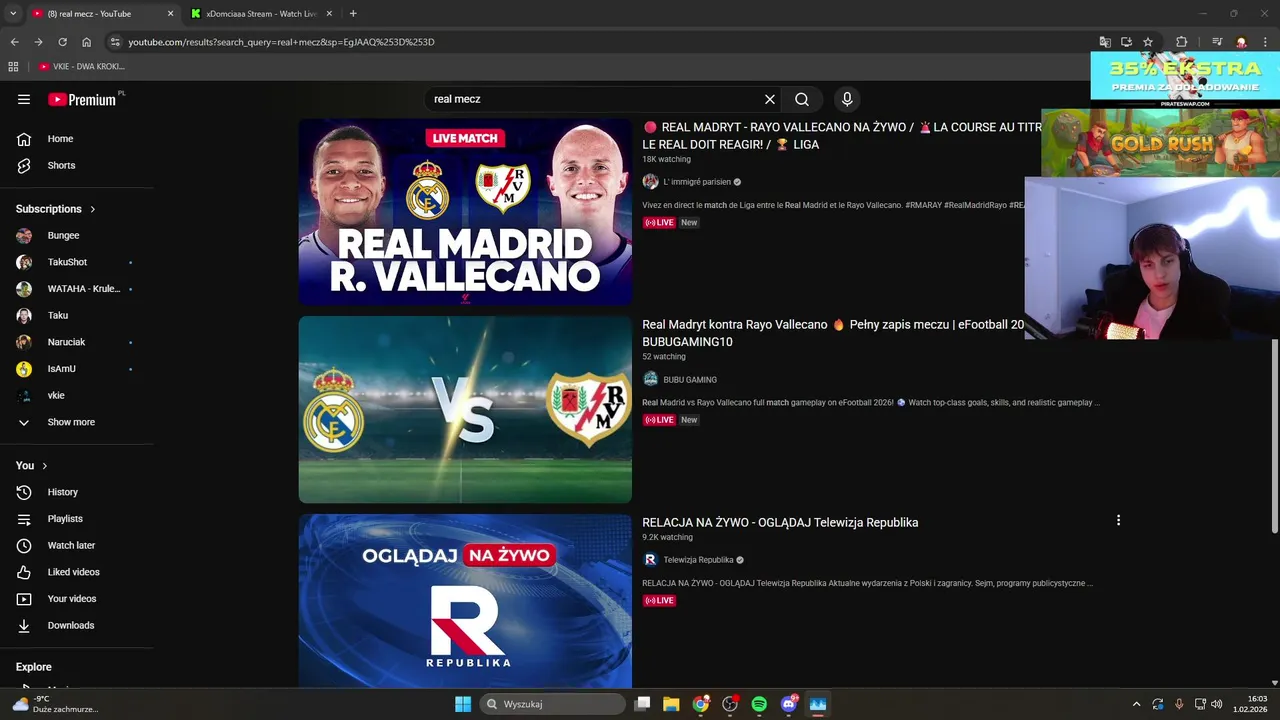Viewport: 1280px width, 720px height.
Task: Open Chrome three-dot menu
Action: [x=1265, y=42]
